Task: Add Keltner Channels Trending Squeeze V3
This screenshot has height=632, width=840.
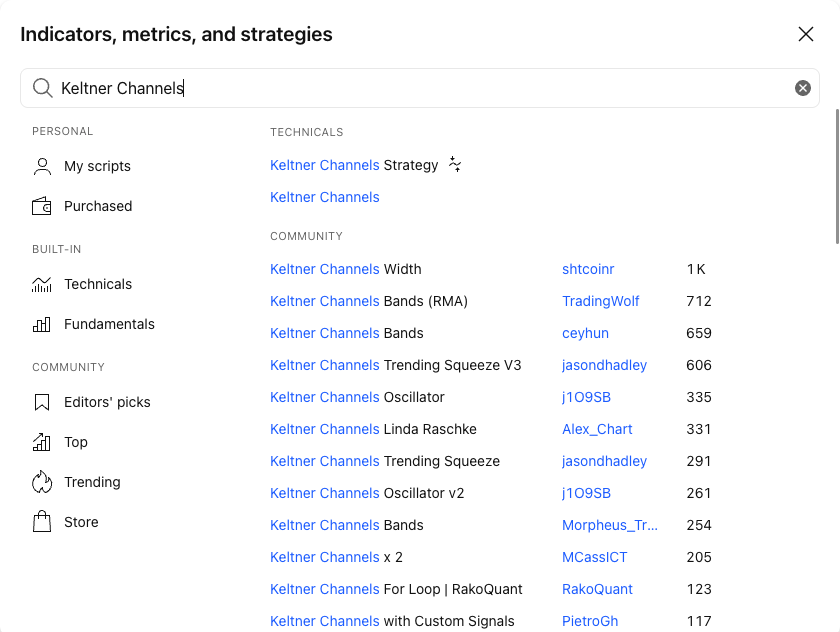Action: tap(395, 365)
